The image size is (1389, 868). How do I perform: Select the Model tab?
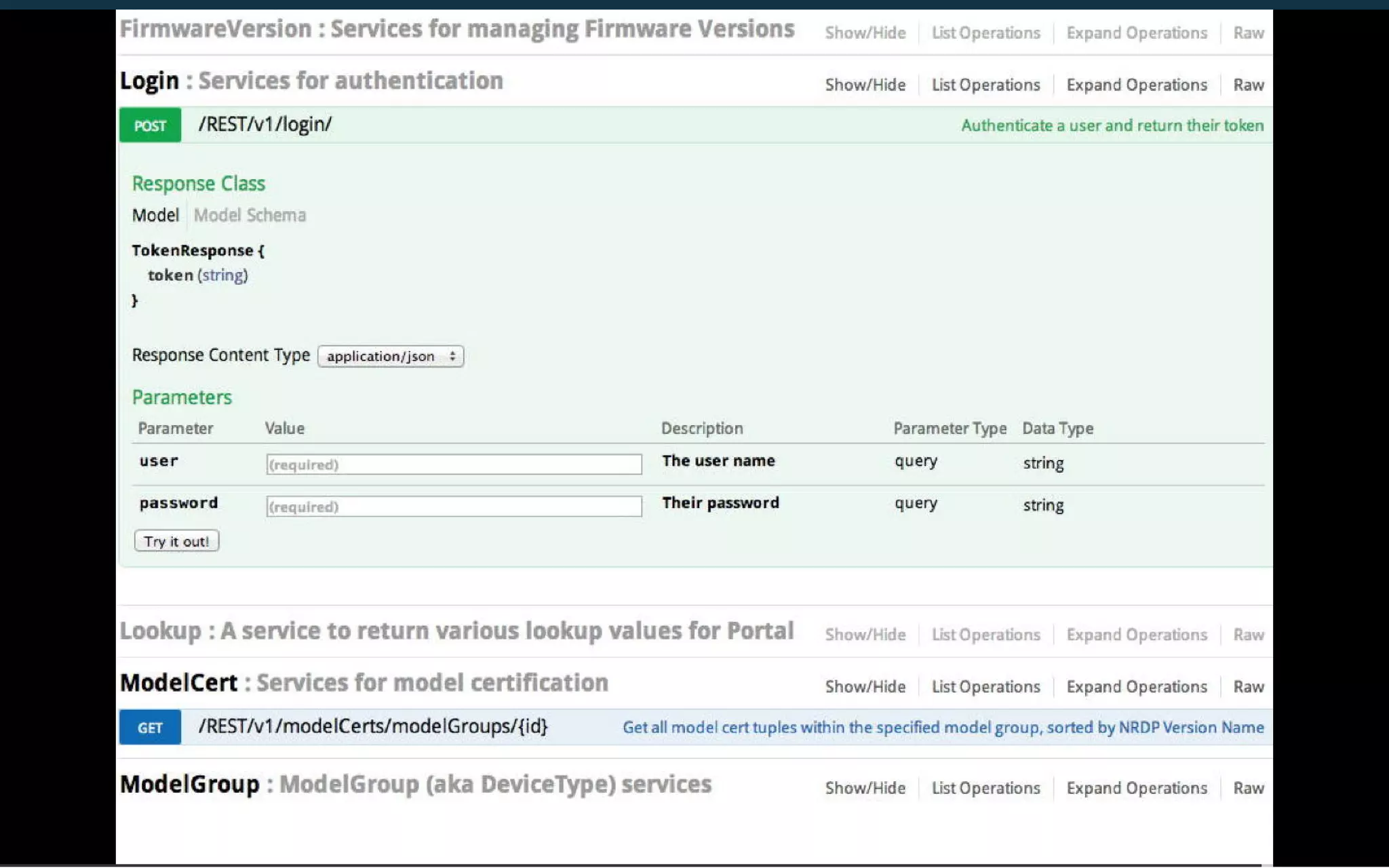click(155, 215)
